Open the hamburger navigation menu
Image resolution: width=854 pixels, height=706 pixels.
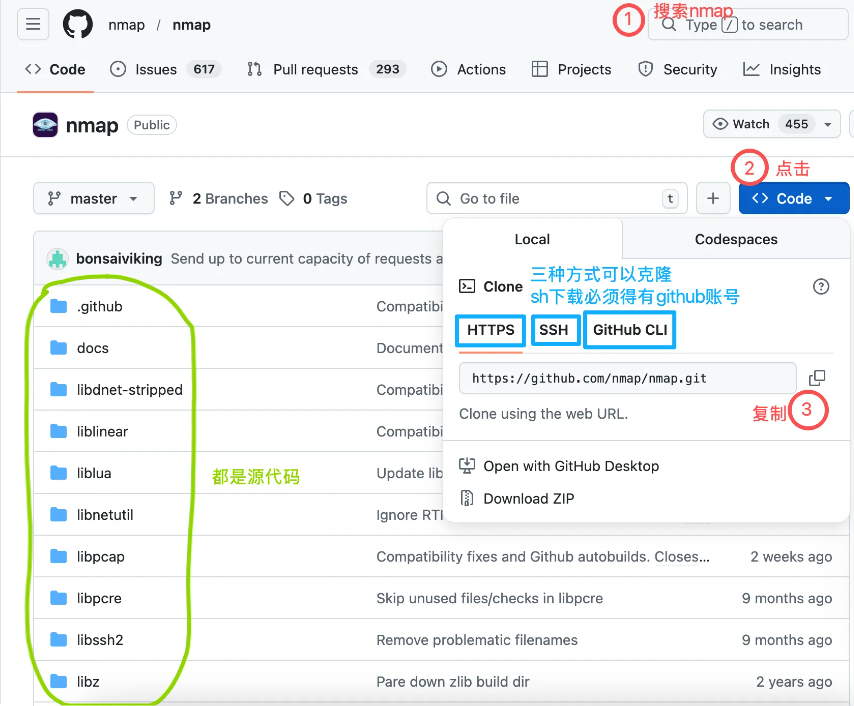[33, 25]
